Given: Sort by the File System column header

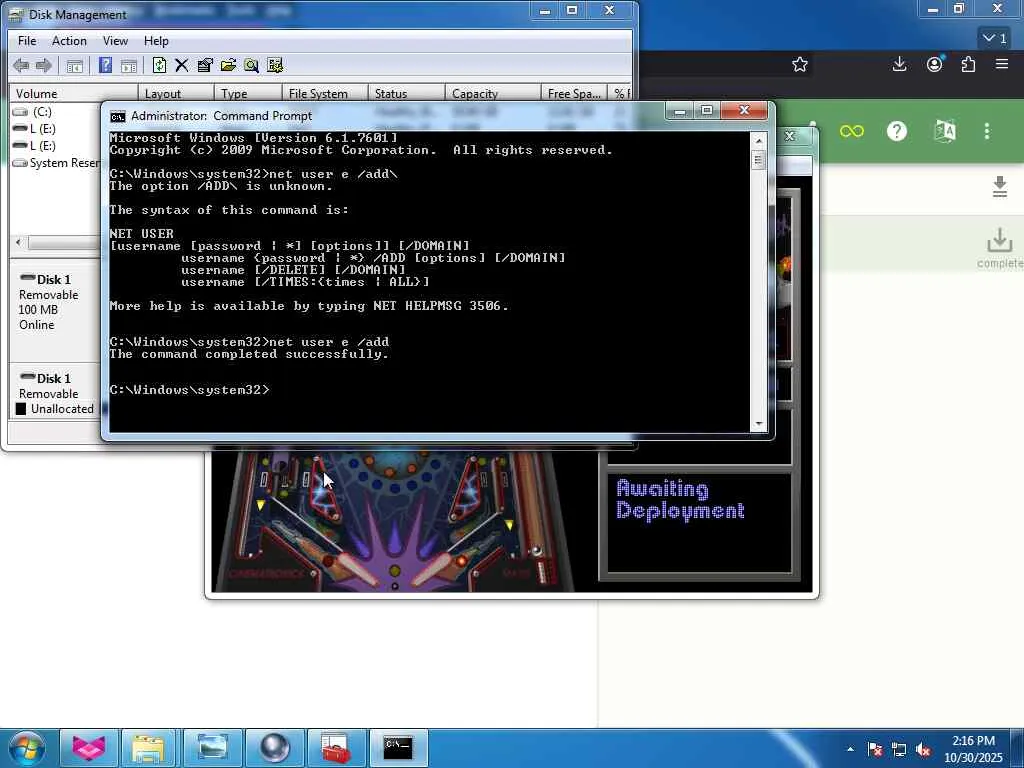Looking at the screenshot, I should coord(325,93).
